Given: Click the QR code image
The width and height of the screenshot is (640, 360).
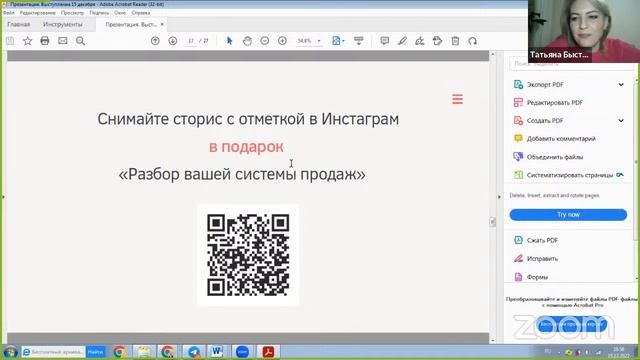Looking at the screenshot, I should click(x=248, y=255).
